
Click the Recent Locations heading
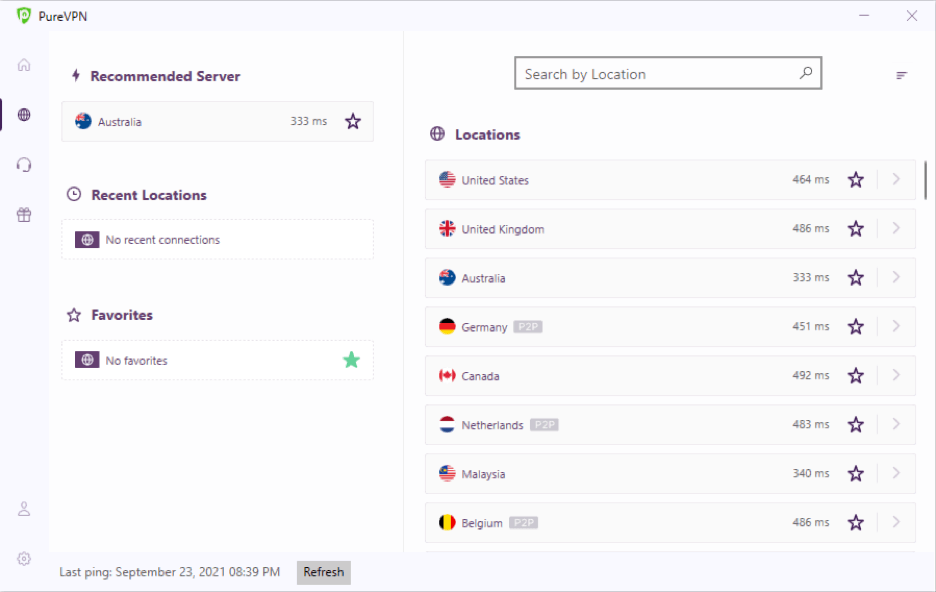tap(149, 195)
